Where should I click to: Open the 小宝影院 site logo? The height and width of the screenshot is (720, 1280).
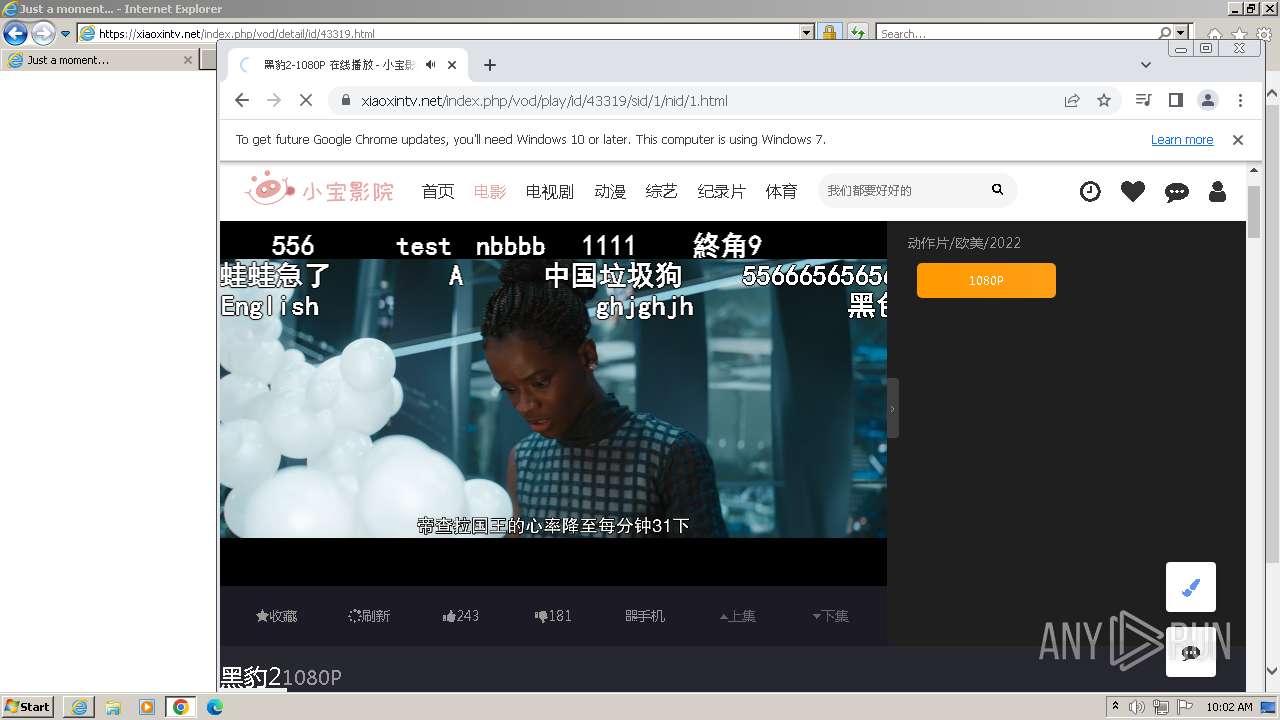(320, 189)
